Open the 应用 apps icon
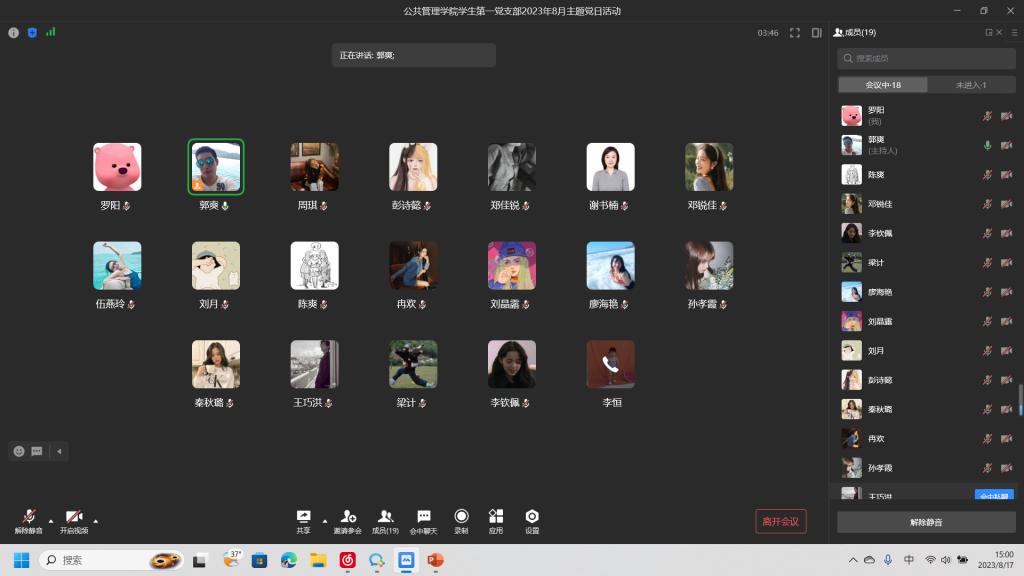This screenshot has width=1024, height=576. click(x=496, y=516)
